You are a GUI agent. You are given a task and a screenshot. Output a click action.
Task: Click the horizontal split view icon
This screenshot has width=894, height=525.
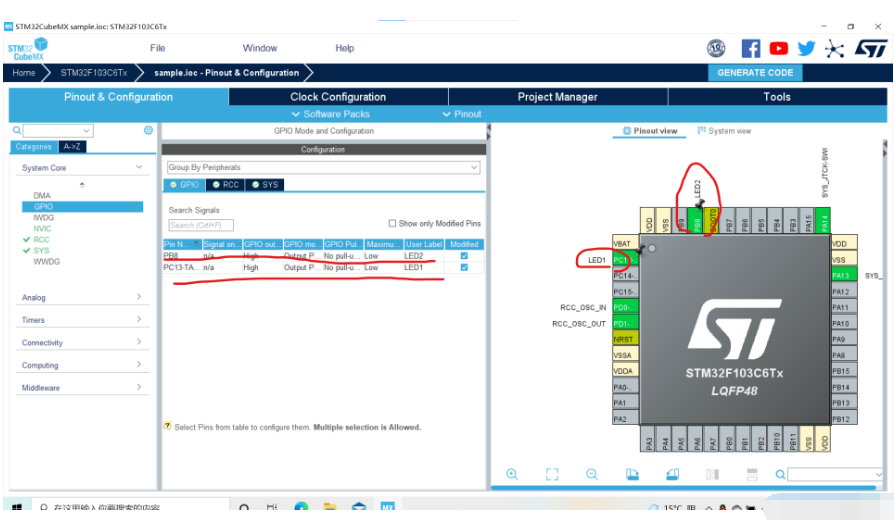tap(752, 474)
